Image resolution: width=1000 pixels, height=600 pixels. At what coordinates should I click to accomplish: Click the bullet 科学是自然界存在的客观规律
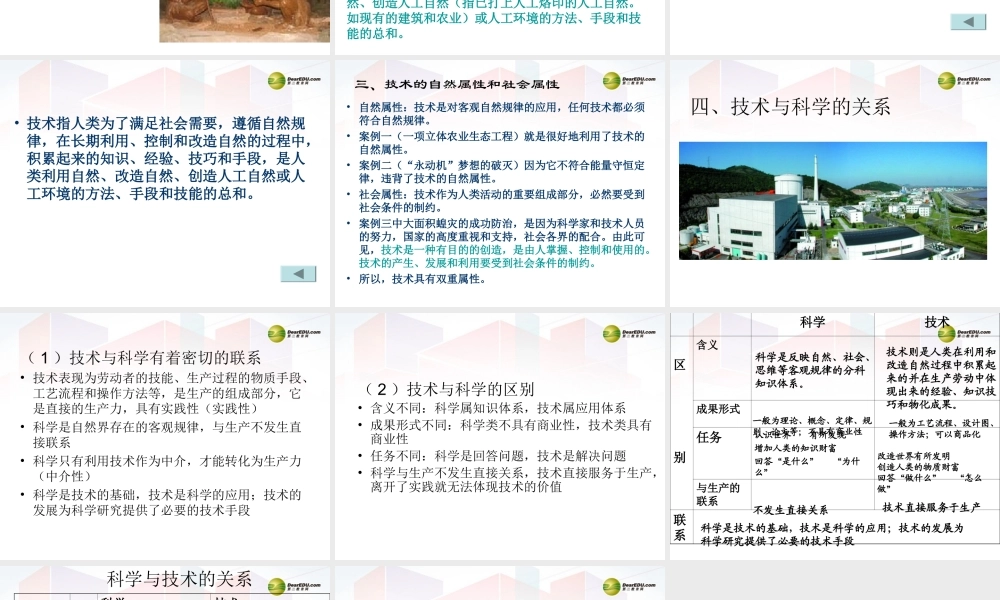pyautogui.click(x=167, y=435)
